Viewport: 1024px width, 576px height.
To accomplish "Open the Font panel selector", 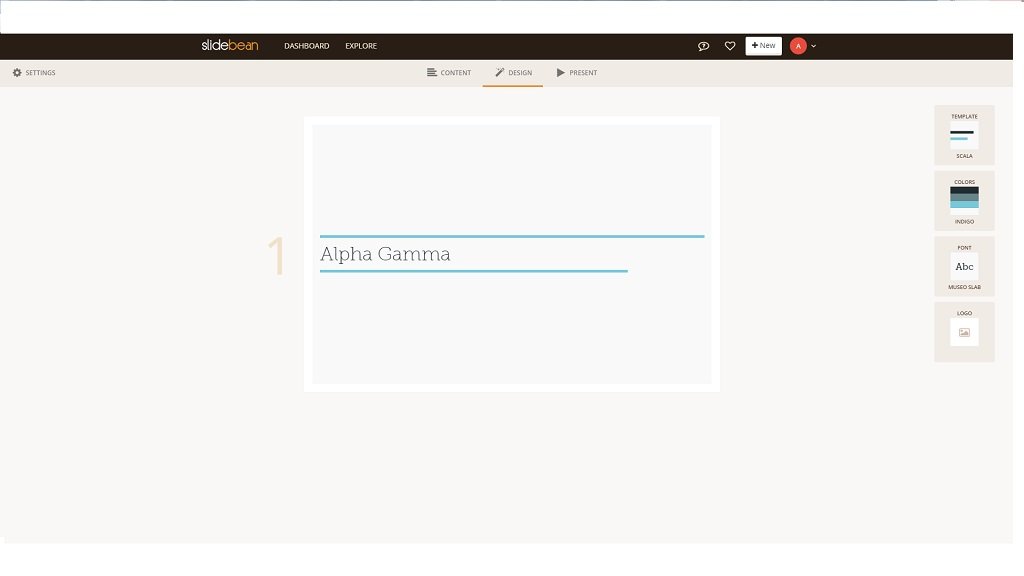I will [964, 248].
